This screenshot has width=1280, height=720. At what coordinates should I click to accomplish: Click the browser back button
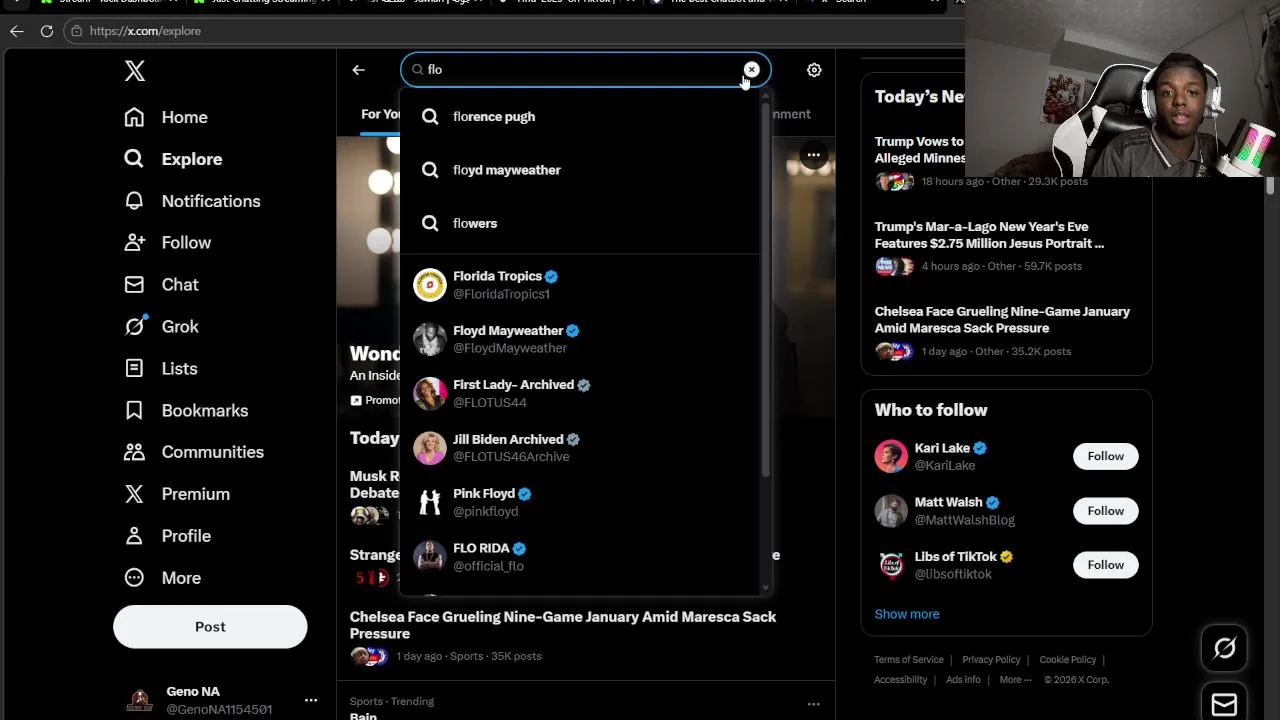[x=17, y=31]
